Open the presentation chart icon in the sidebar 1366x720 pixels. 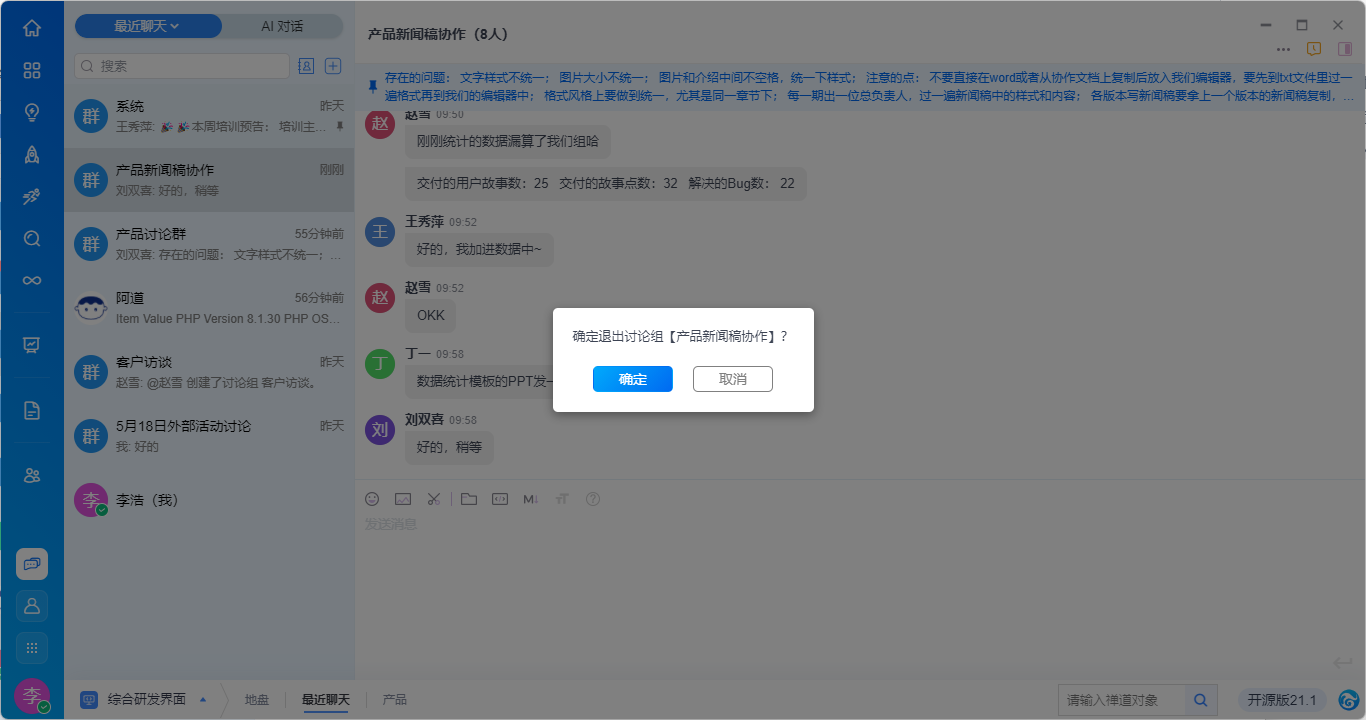[x=32, y=345]
